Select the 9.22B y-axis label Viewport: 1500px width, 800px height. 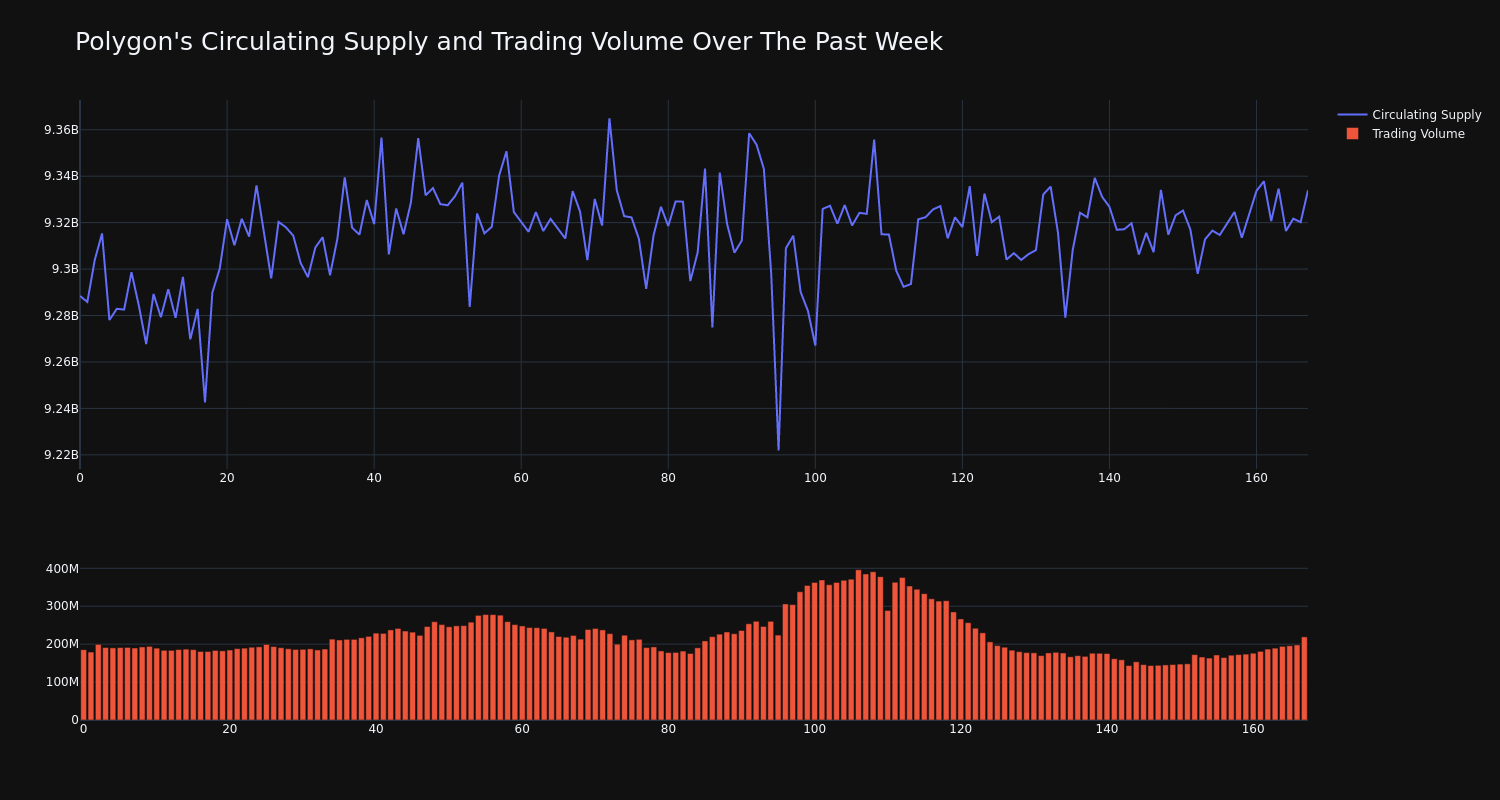pos(61,455)
